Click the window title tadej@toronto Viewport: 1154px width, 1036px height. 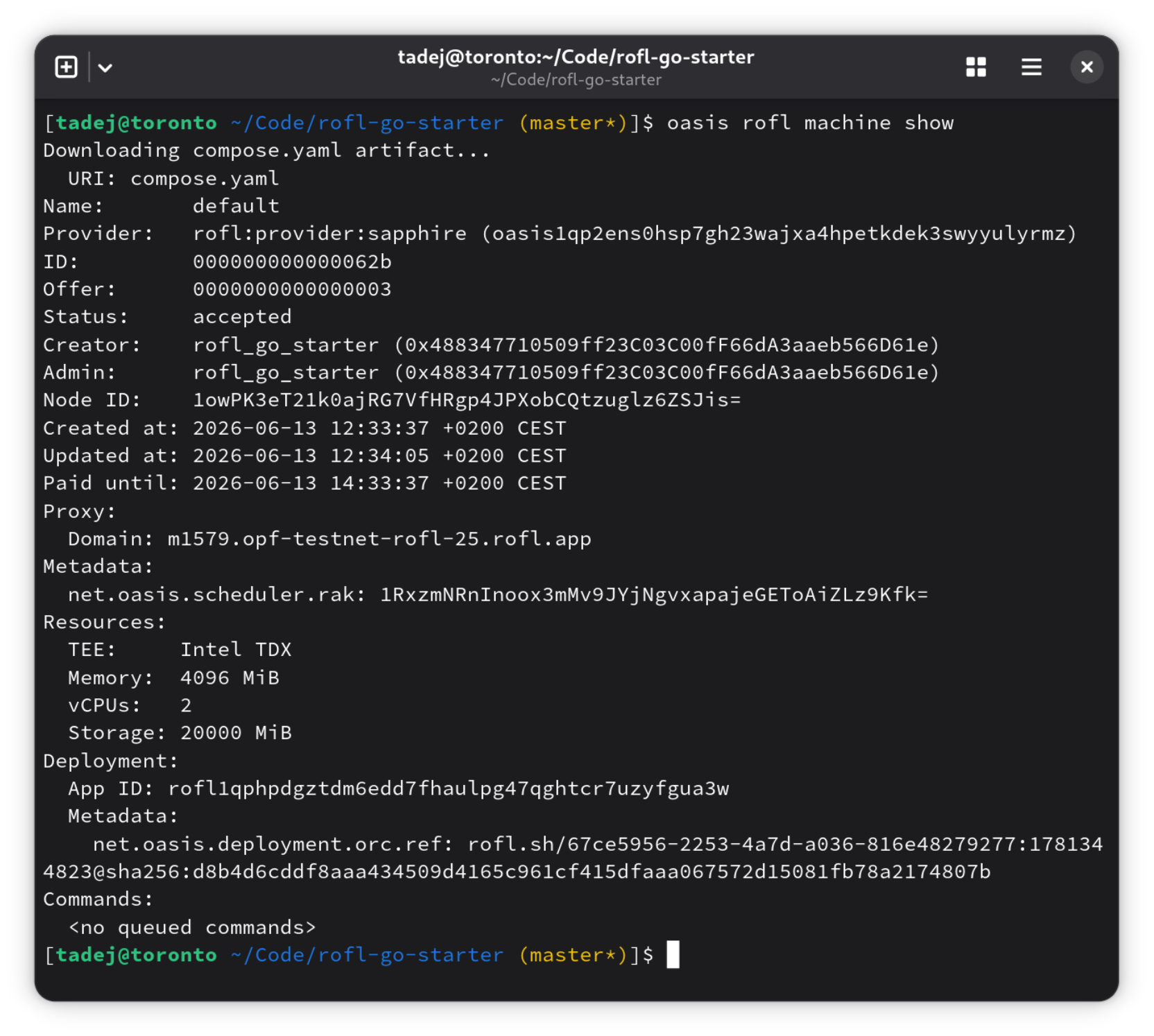point(576,57)
